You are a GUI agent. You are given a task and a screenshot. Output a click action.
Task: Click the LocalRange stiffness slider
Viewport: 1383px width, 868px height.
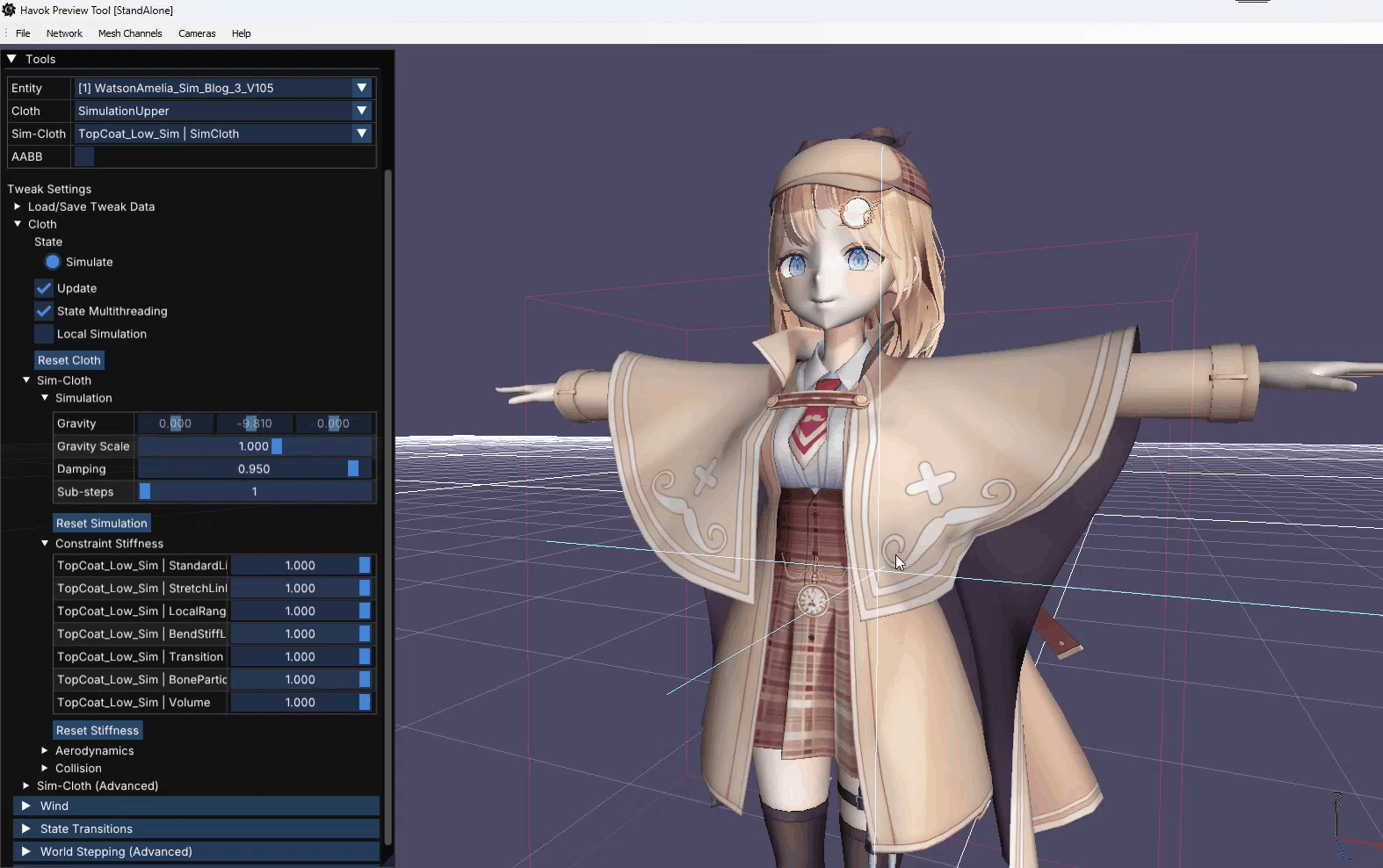point(300,611)
